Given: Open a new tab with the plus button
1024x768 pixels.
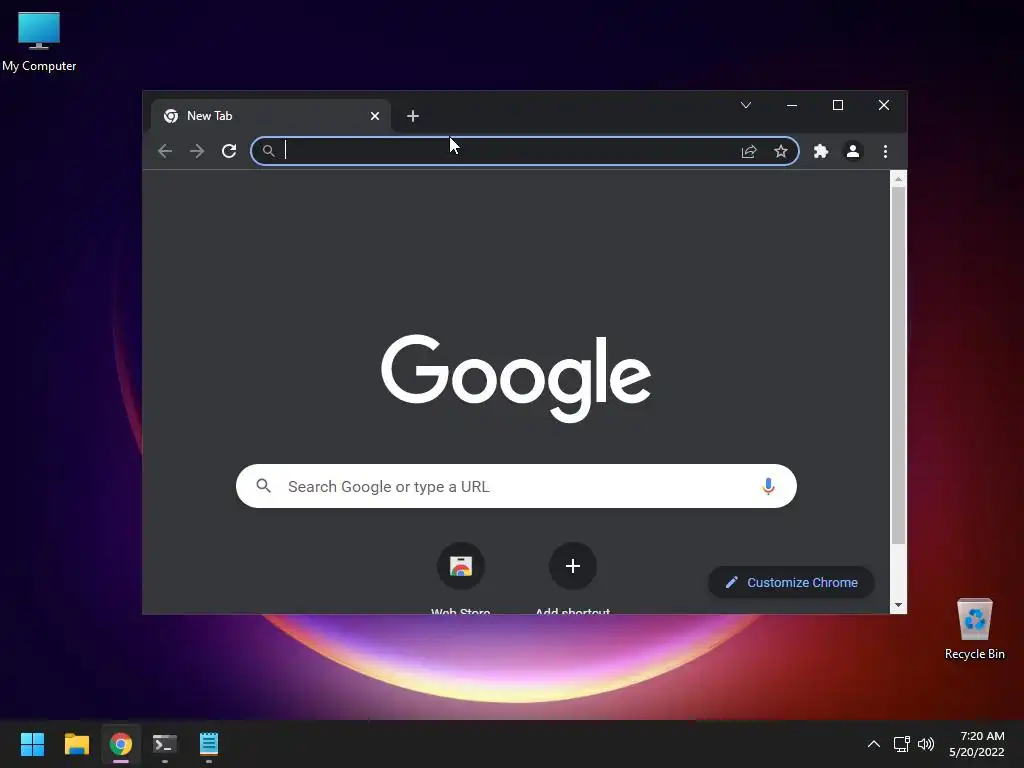Looking at the screenshot, I should [x=413, y=116].
